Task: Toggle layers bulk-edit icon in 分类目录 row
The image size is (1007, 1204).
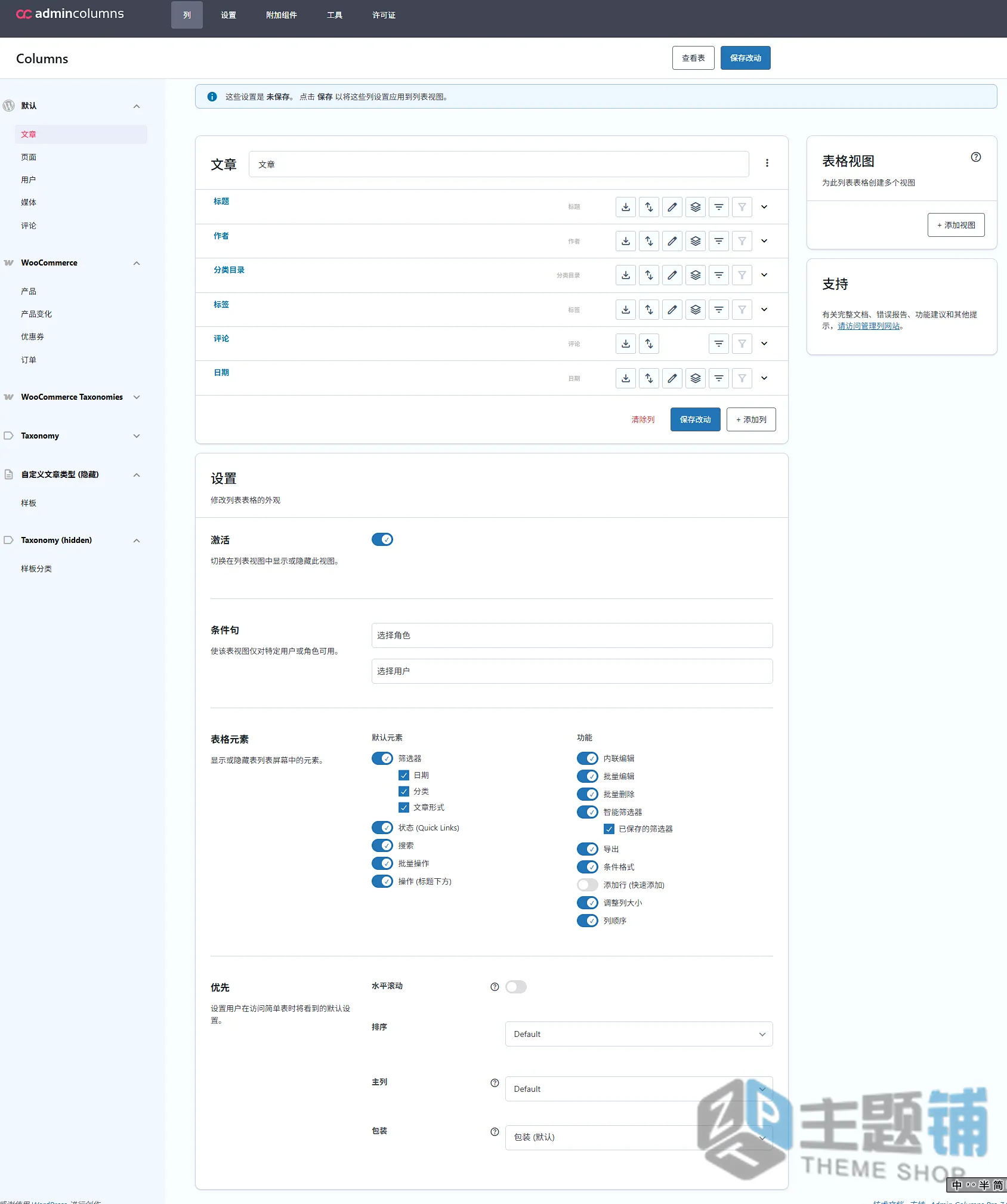Action: (696, 275)
